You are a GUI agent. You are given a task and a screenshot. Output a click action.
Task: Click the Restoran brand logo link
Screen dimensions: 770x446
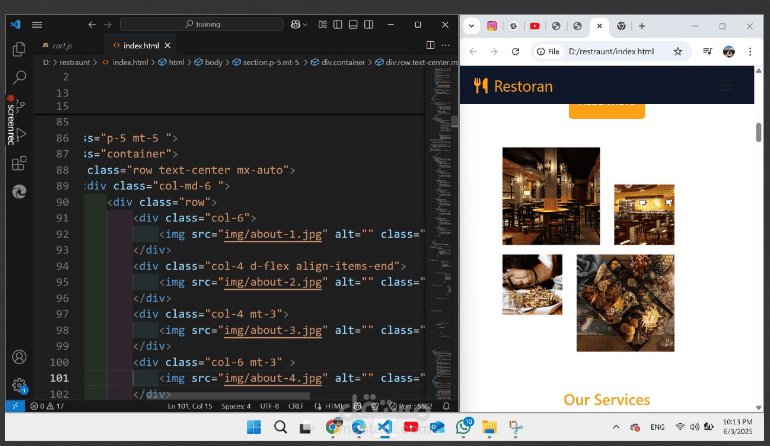tap(513, 86)
